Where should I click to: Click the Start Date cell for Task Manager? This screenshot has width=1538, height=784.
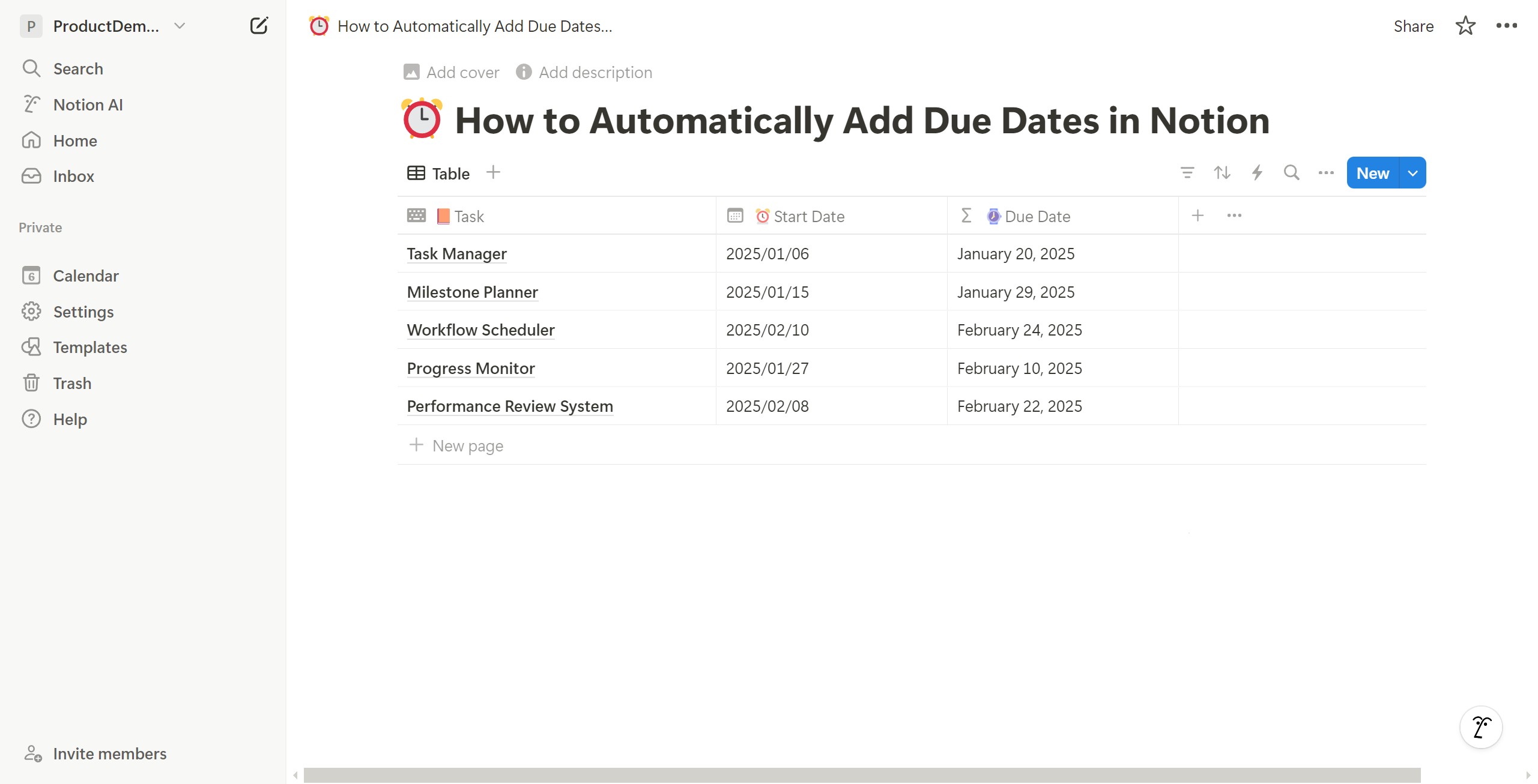[x=831, y=253]
